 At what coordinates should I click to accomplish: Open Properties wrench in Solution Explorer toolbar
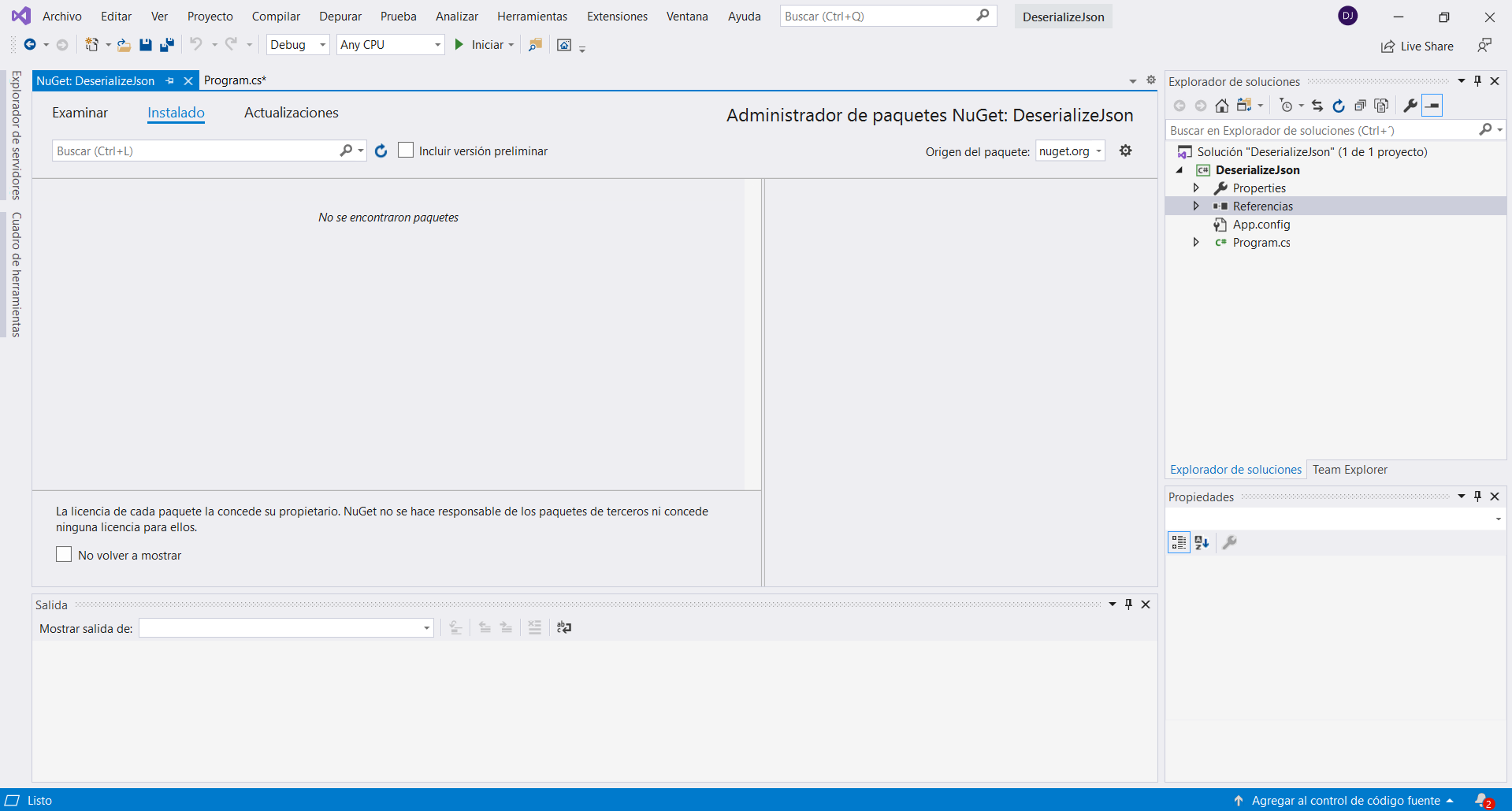(x=1410, y=106)
